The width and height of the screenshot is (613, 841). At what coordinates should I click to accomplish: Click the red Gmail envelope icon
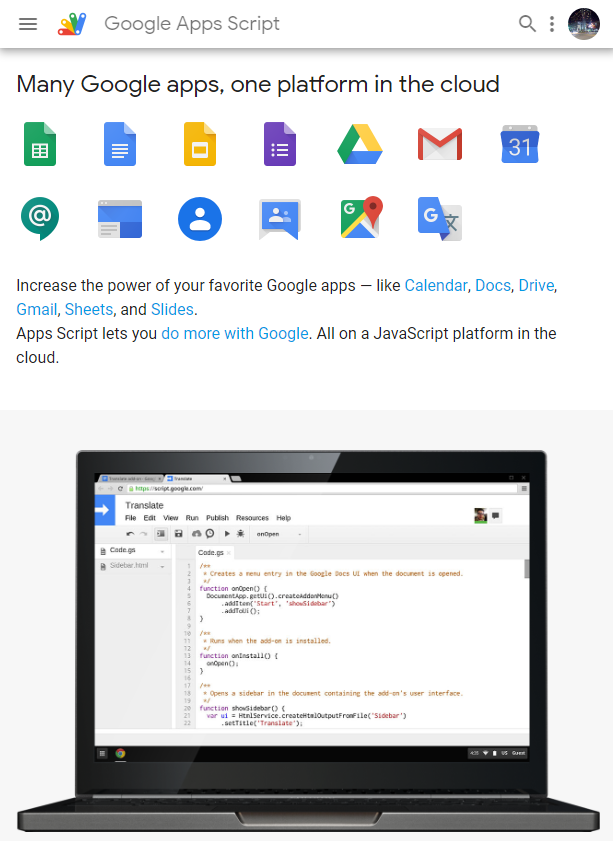[440, 144]
